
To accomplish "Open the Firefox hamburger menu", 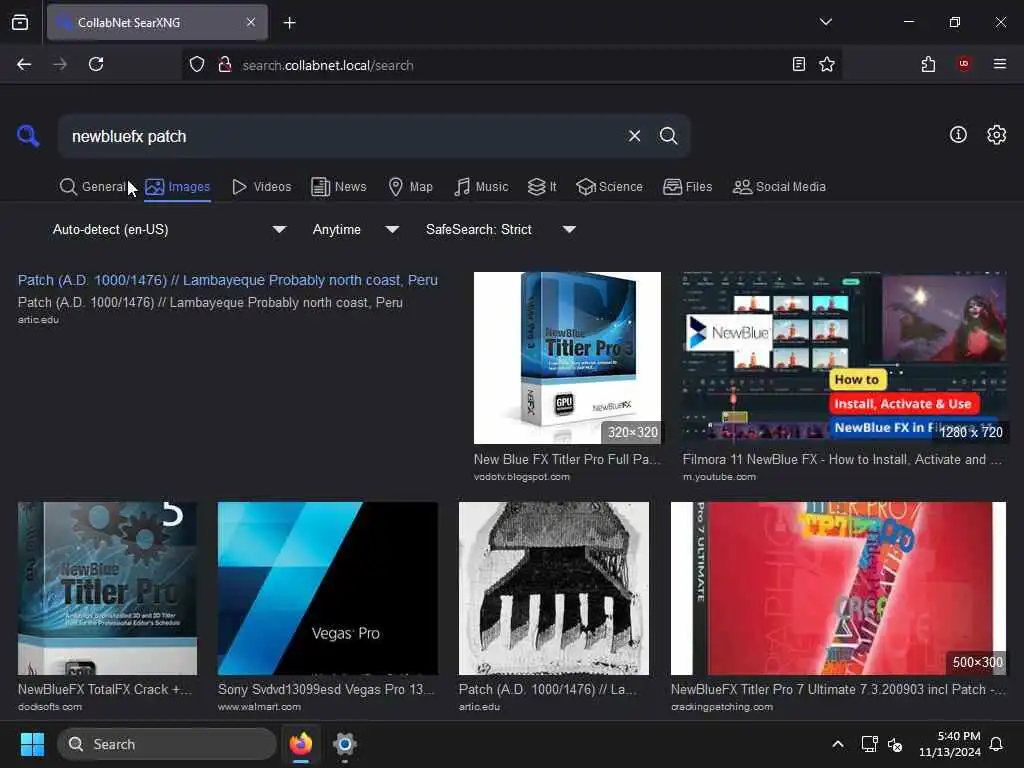I will 999,64.
